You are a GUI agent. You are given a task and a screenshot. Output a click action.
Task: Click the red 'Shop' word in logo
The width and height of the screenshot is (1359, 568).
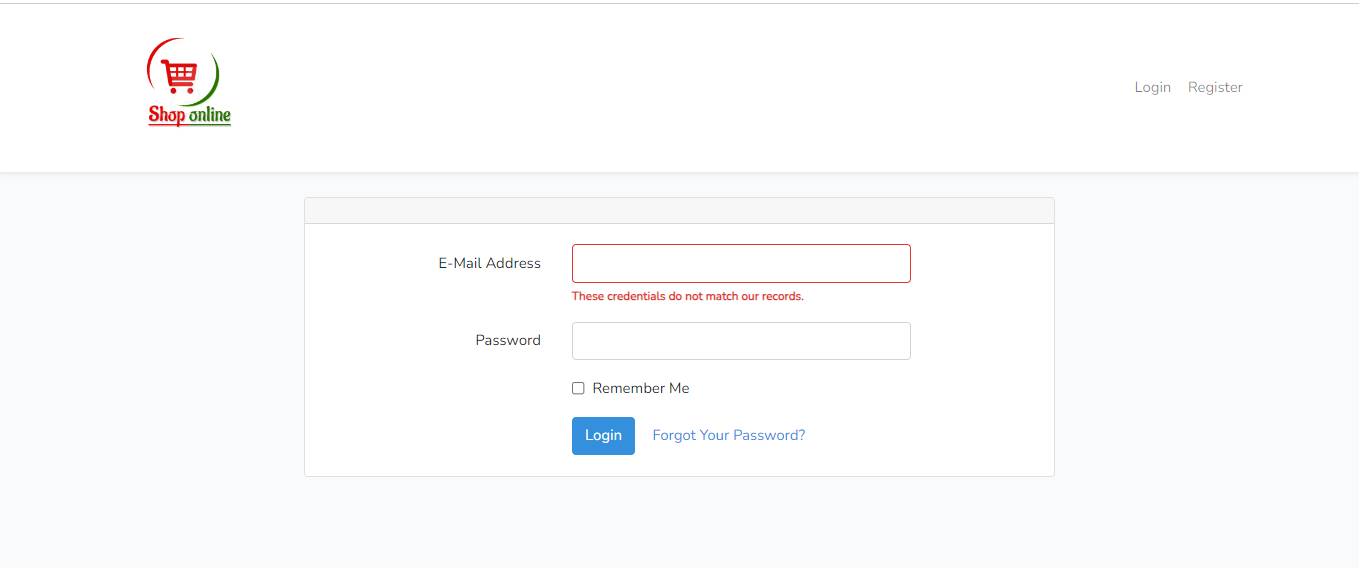tap(167, 115)
